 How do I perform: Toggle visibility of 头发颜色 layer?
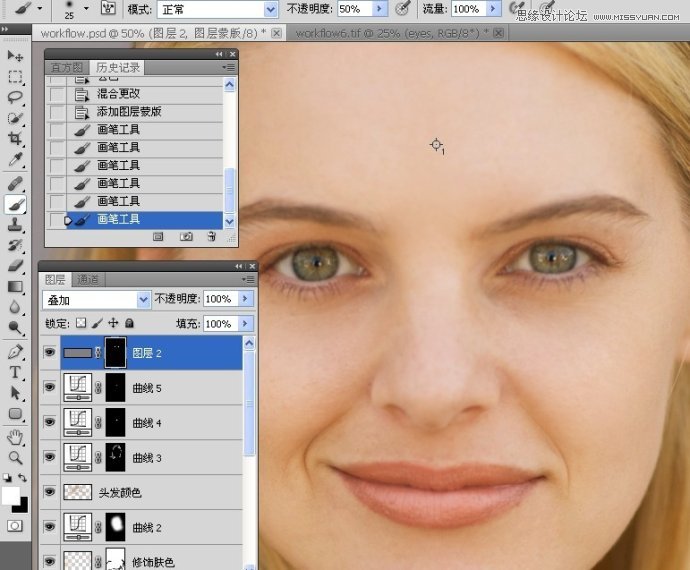tap(50, 492)
